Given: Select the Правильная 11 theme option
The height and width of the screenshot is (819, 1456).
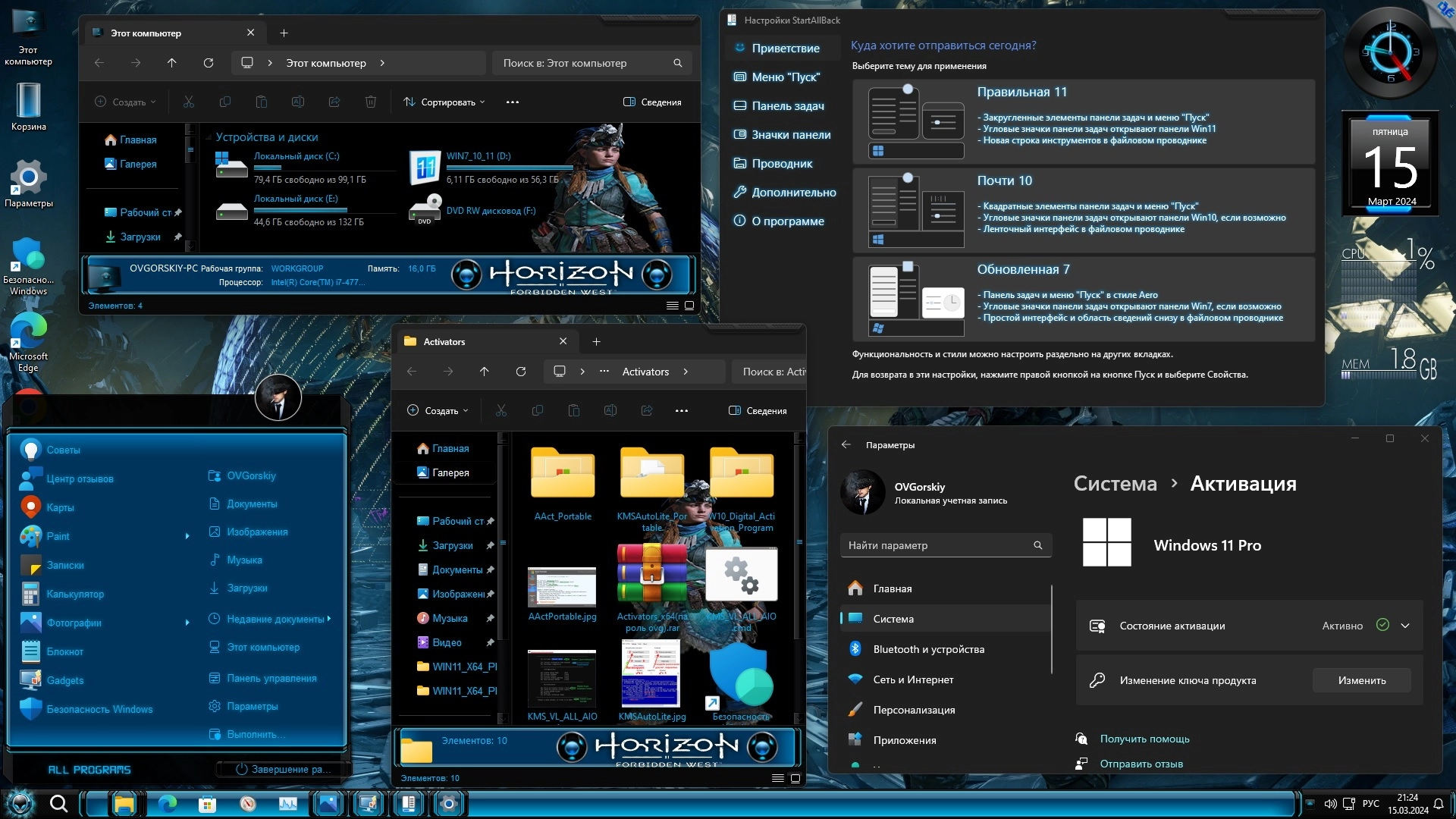Looking at the screenshot, I should coord(1021,92).
